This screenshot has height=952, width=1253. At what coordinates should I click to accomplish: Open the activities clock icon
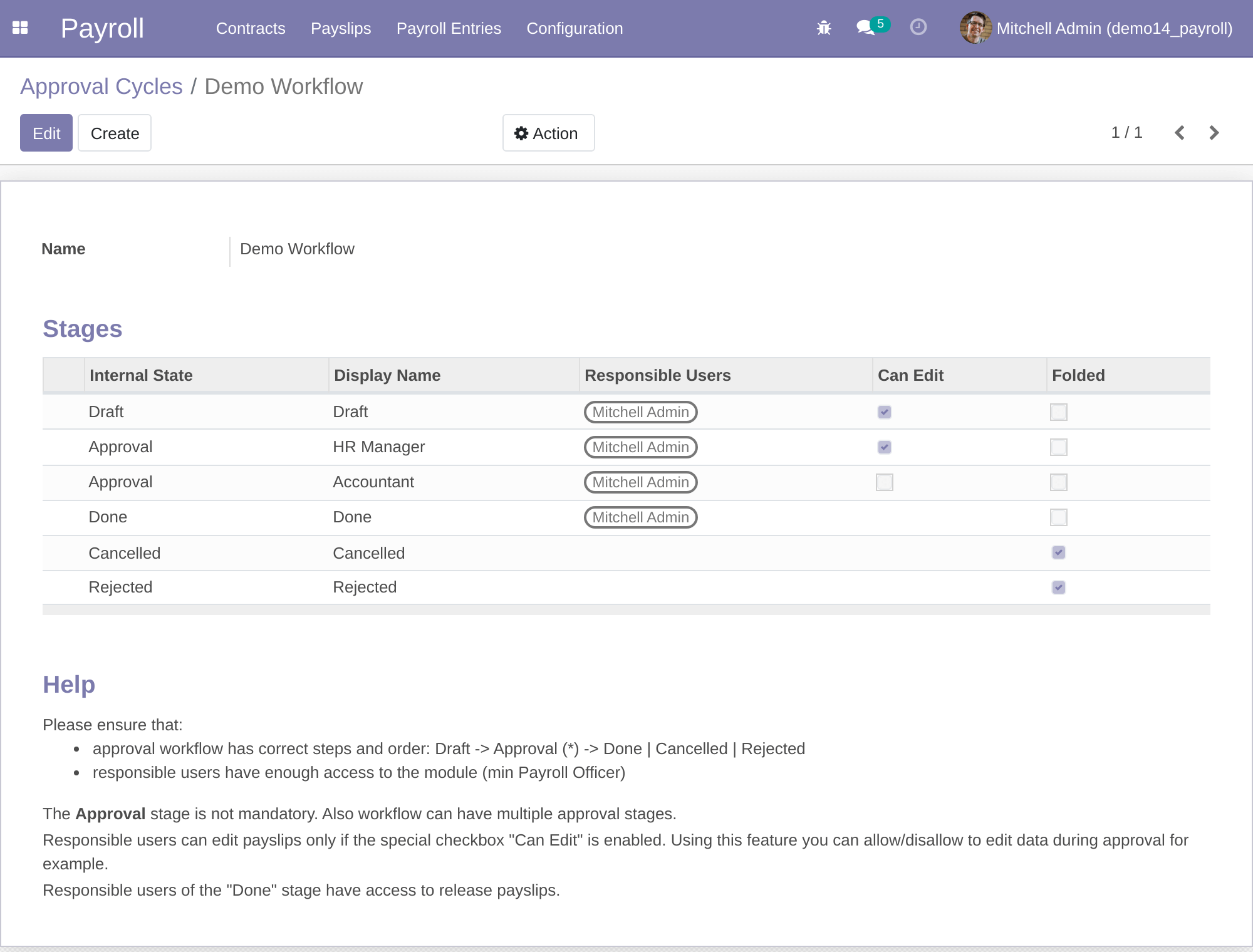click(918, 28)
